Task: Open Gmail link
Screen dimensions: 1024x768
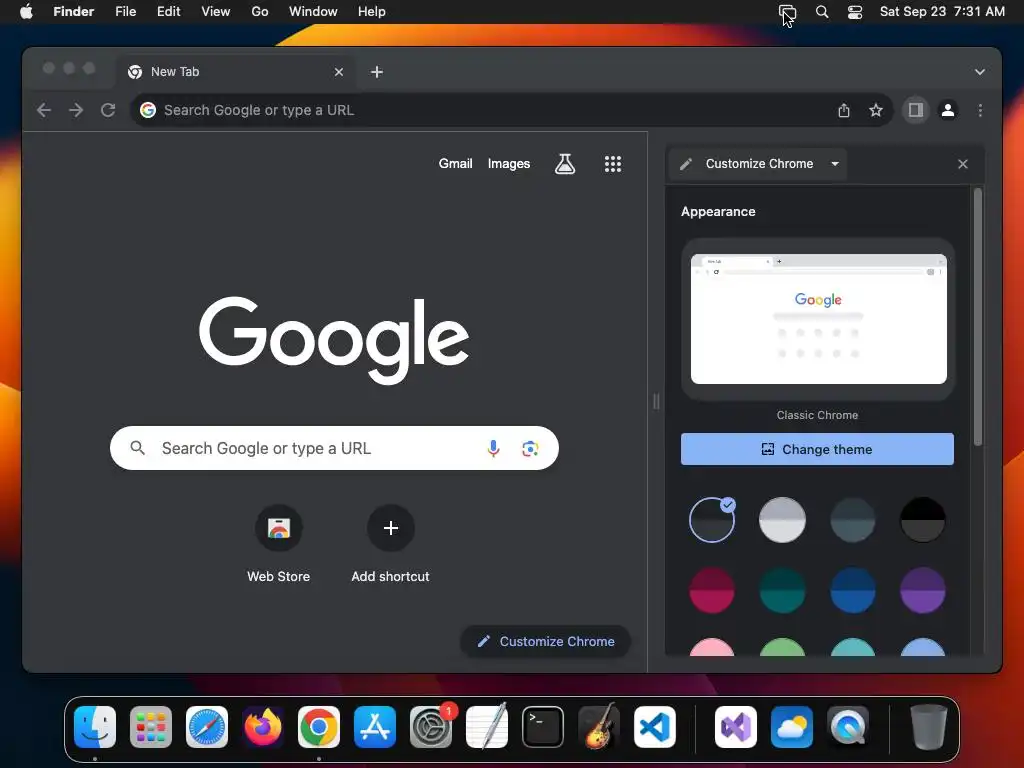Action: coord(455,164)
